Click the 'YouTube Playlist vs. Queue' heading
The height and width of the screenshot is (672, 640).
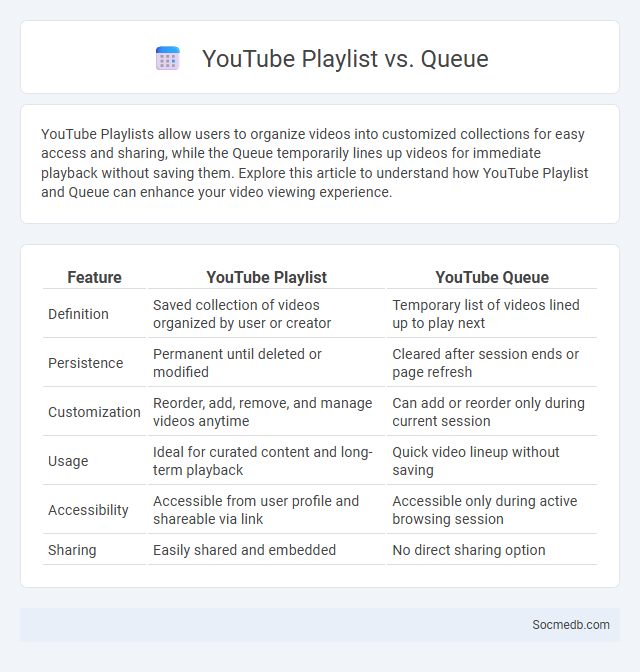[345, 58]
